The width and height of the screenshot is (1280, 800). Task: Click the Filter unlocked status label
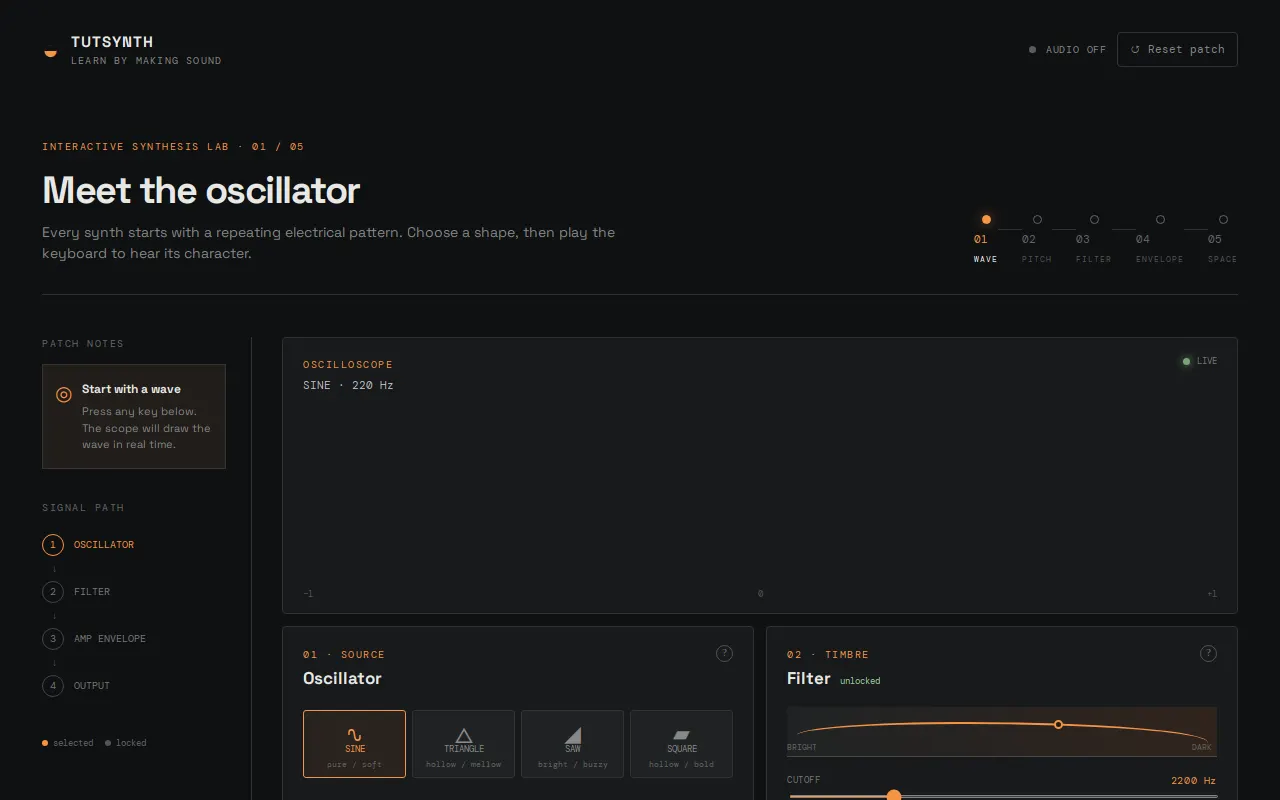tap(860, 681)
